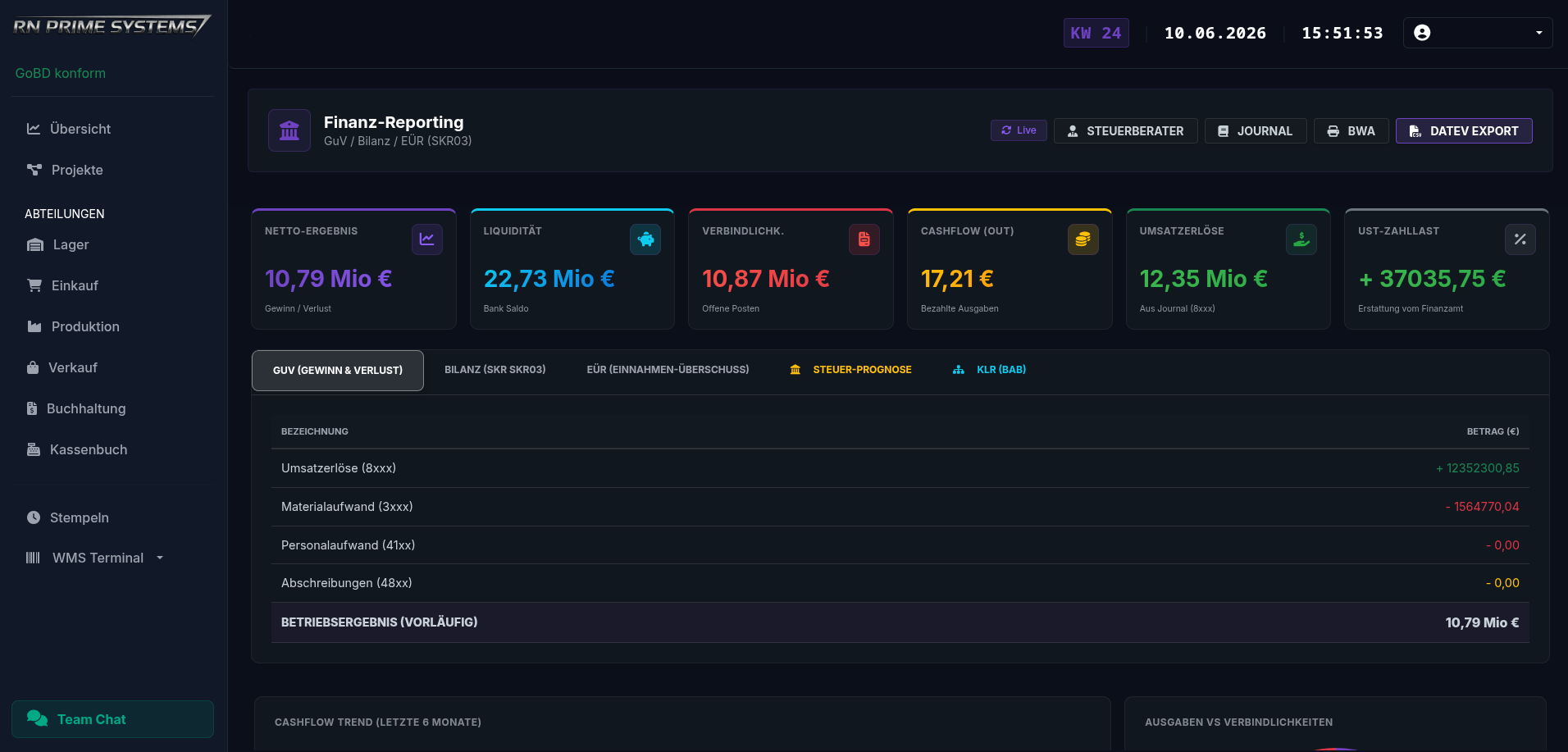Click the Bezeichnung column header
The height and width of the screenshot is (752, 1568).
tap(315, 431)
